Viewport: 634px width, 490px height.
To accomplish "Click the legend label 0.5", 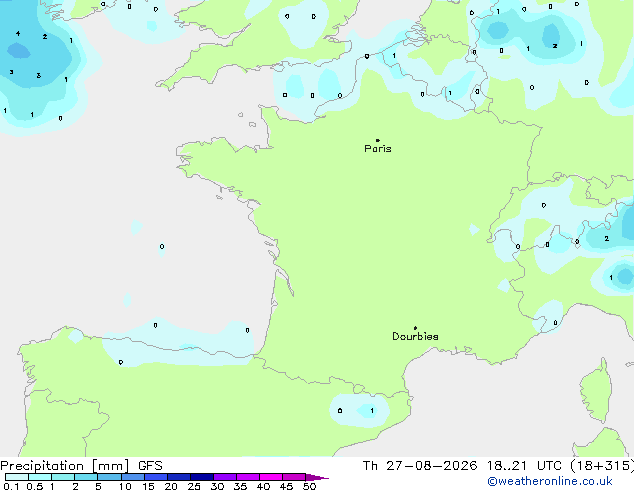I will [34, 486].
